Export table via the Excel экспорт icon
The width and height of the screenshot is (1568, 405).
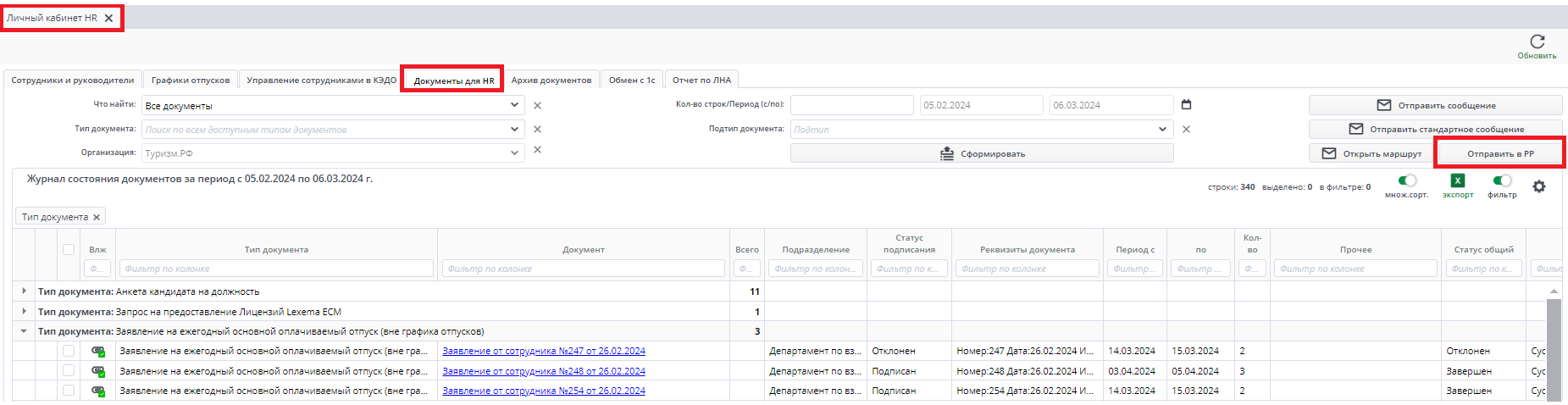(1457, 180)
